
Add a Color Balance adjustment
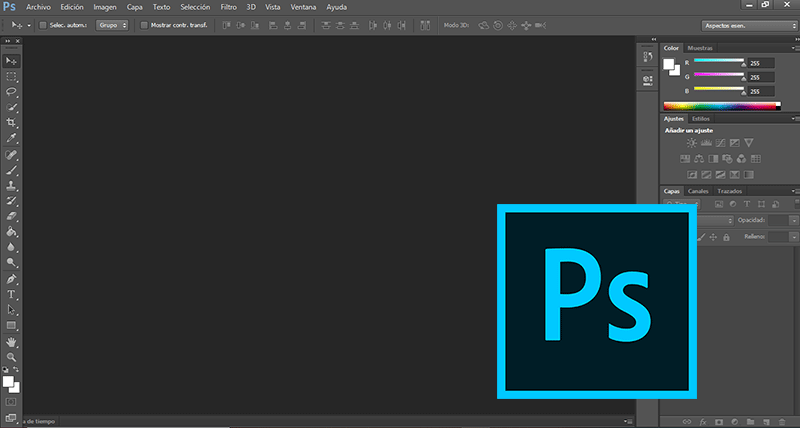pyautogui.click(x=699, y=159)
